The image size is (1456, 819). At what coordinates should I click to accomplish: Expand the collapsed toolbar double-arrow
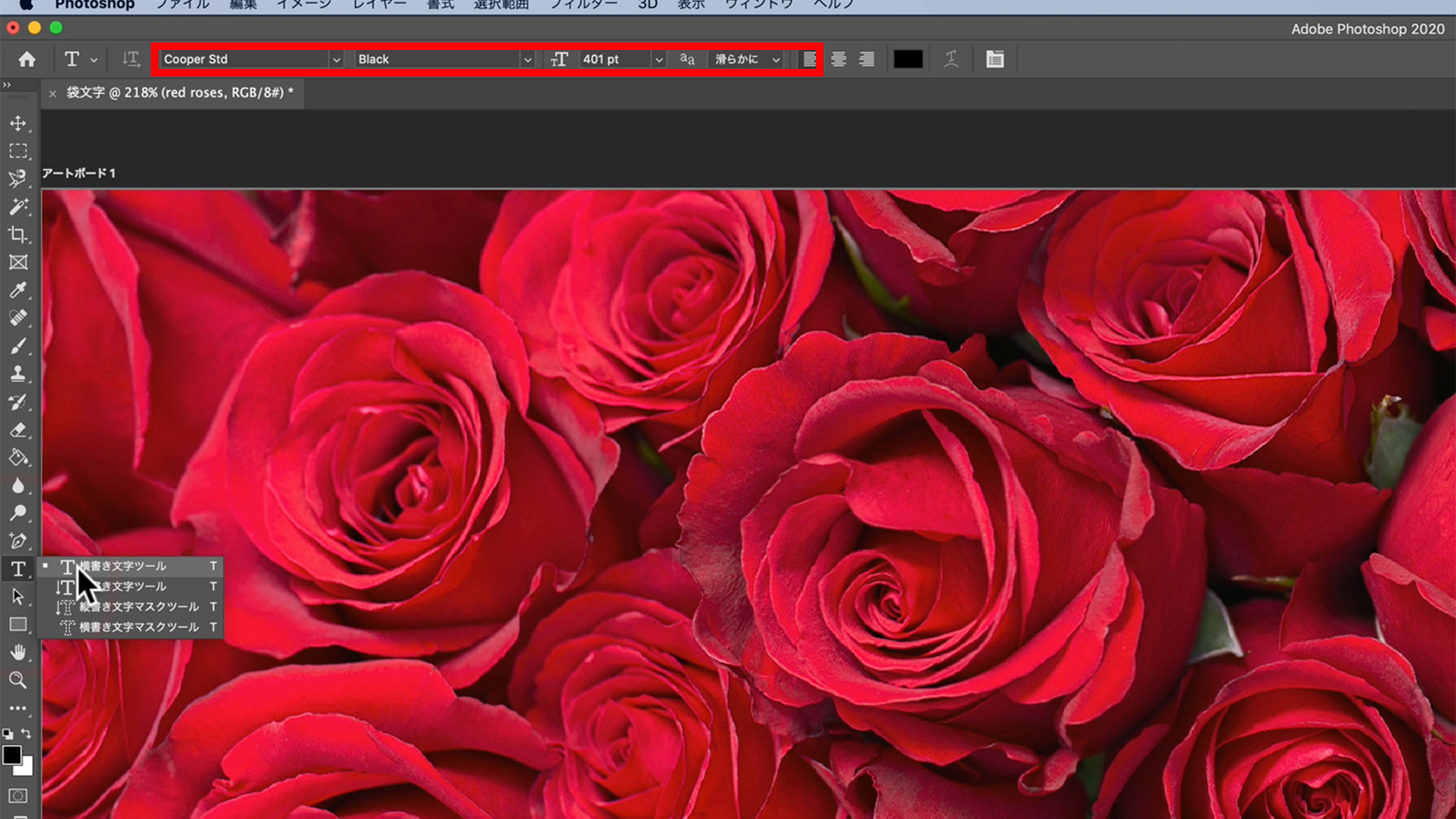click(x=7, y=85)
